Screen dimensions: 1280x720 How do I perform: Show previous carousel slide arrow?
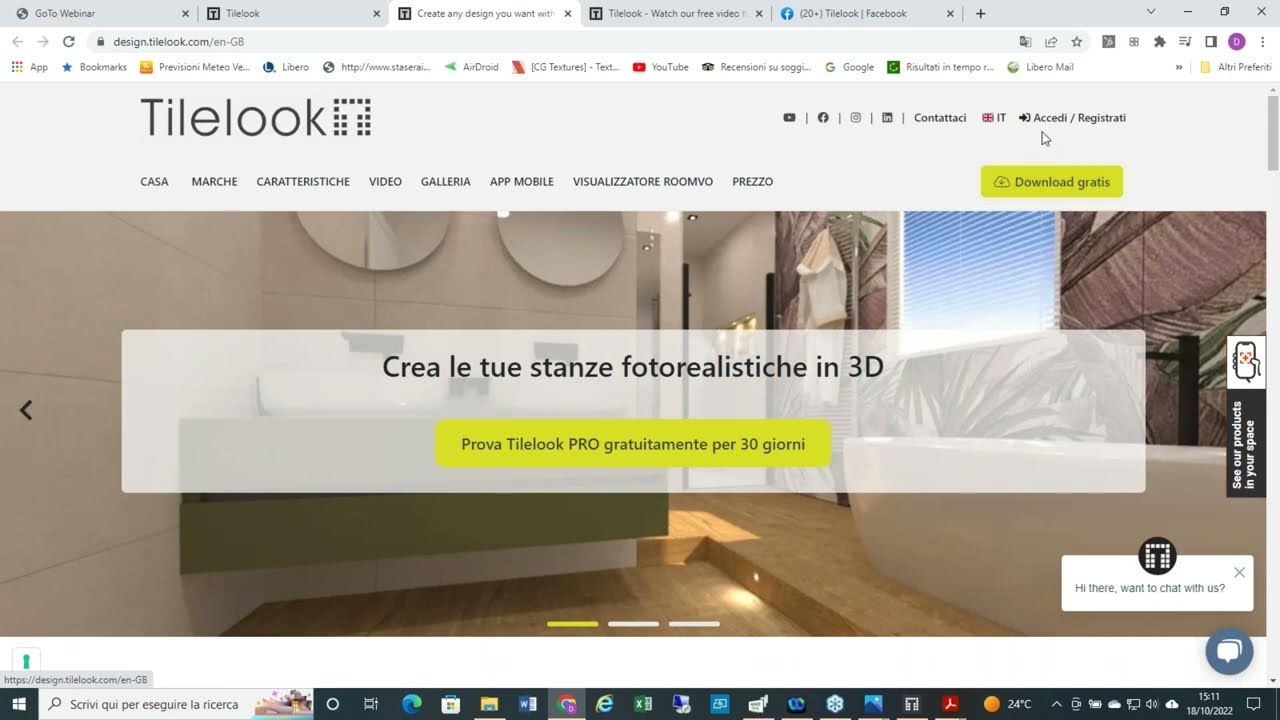click(x=26, y=410)
